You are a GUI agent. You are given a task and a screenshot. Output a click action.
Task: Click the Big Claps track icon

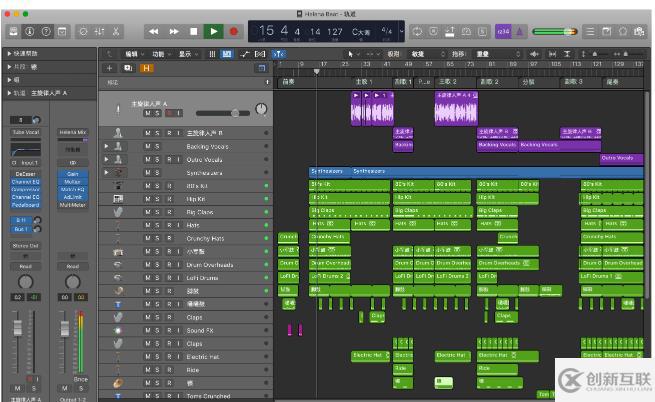(118, 212)
